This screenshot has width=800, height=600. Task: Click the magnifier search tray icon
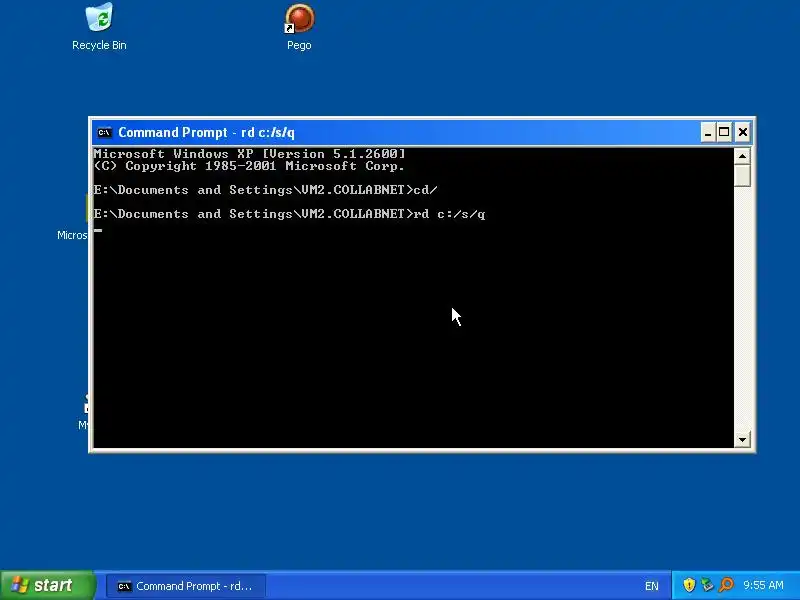(726, 585)
